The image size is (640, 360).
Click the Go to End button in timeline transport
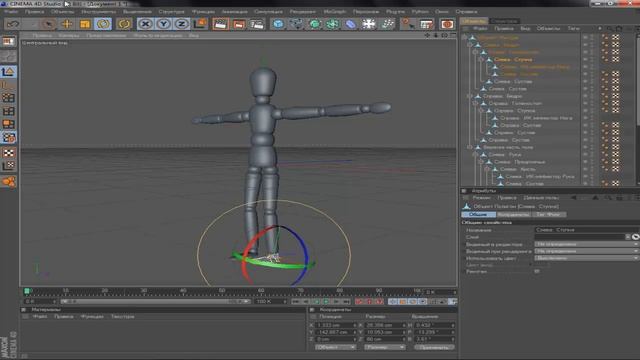coord(346,302)
